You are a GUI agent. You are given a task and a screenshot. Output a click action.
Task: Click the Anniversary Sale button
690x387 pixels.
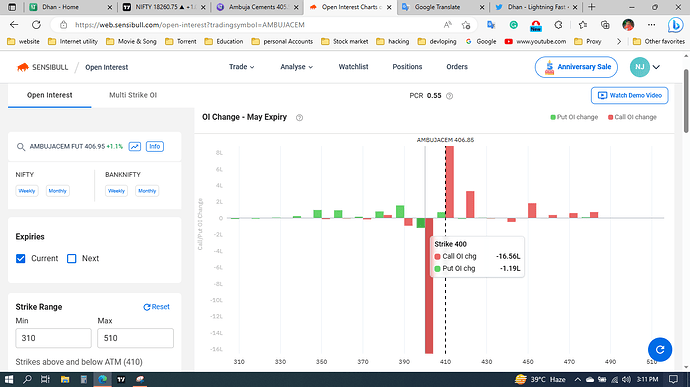coord(576,67)
